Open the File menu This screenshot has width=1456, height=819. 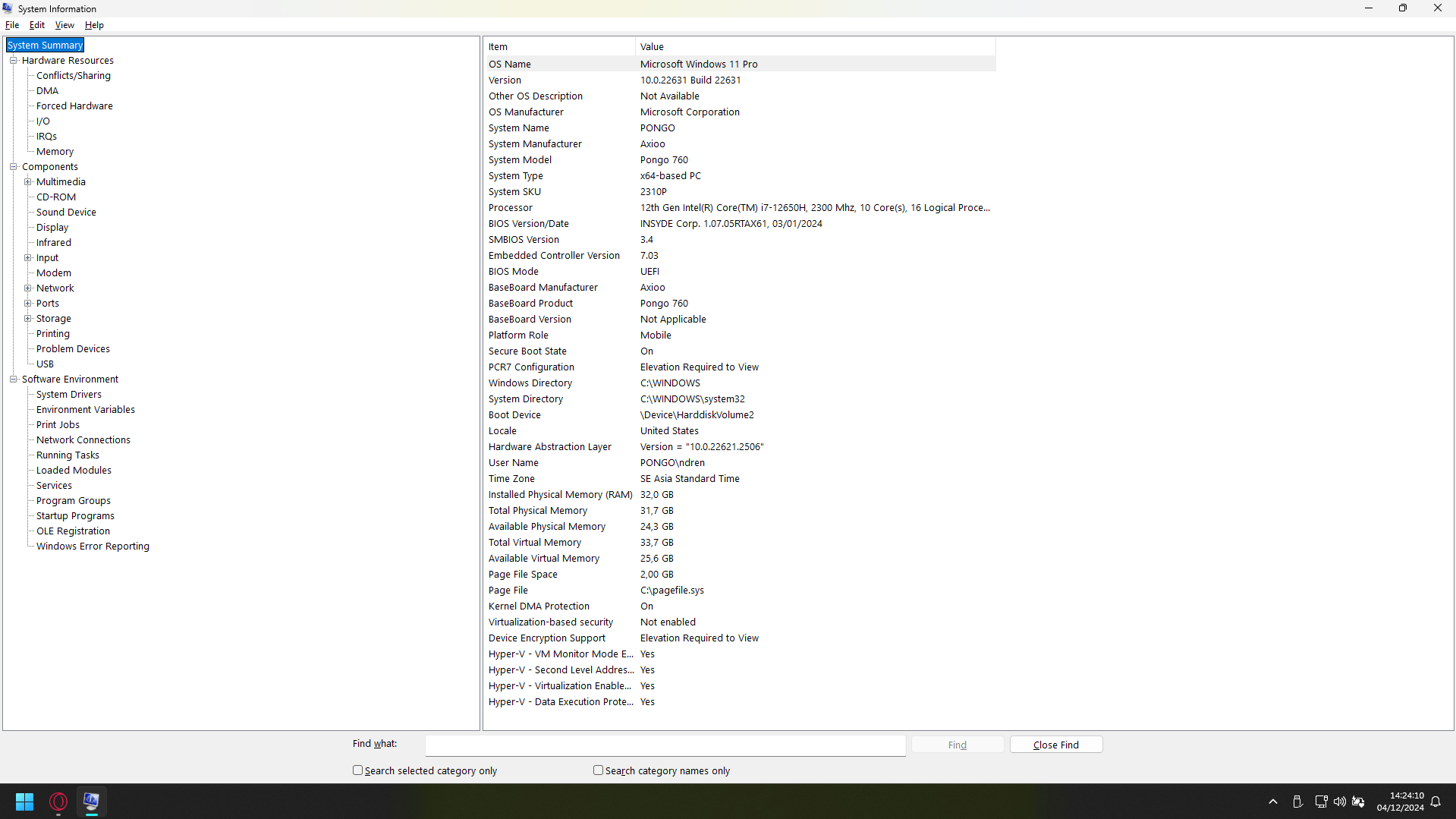click(x=12, y=25)
